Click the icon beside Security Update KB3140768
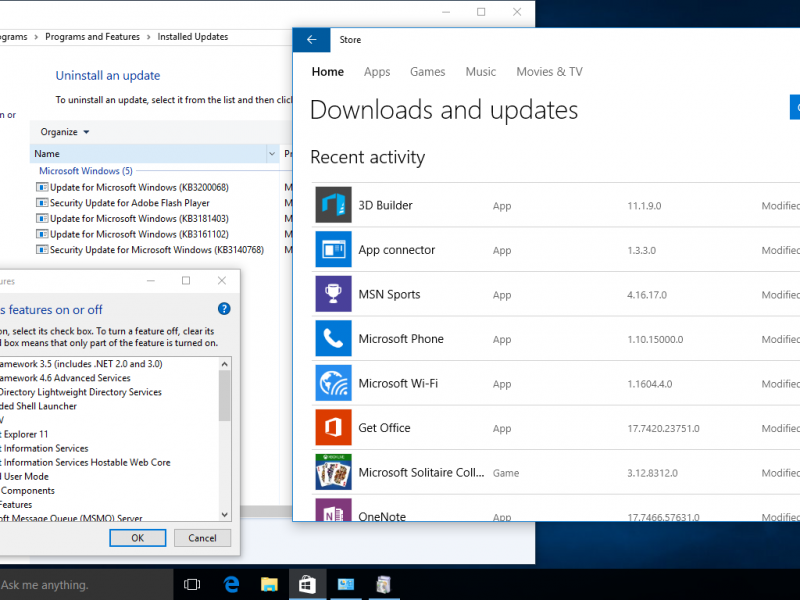Image resolution: width=800 pixels, height=600 pixels. coord(42,249)
